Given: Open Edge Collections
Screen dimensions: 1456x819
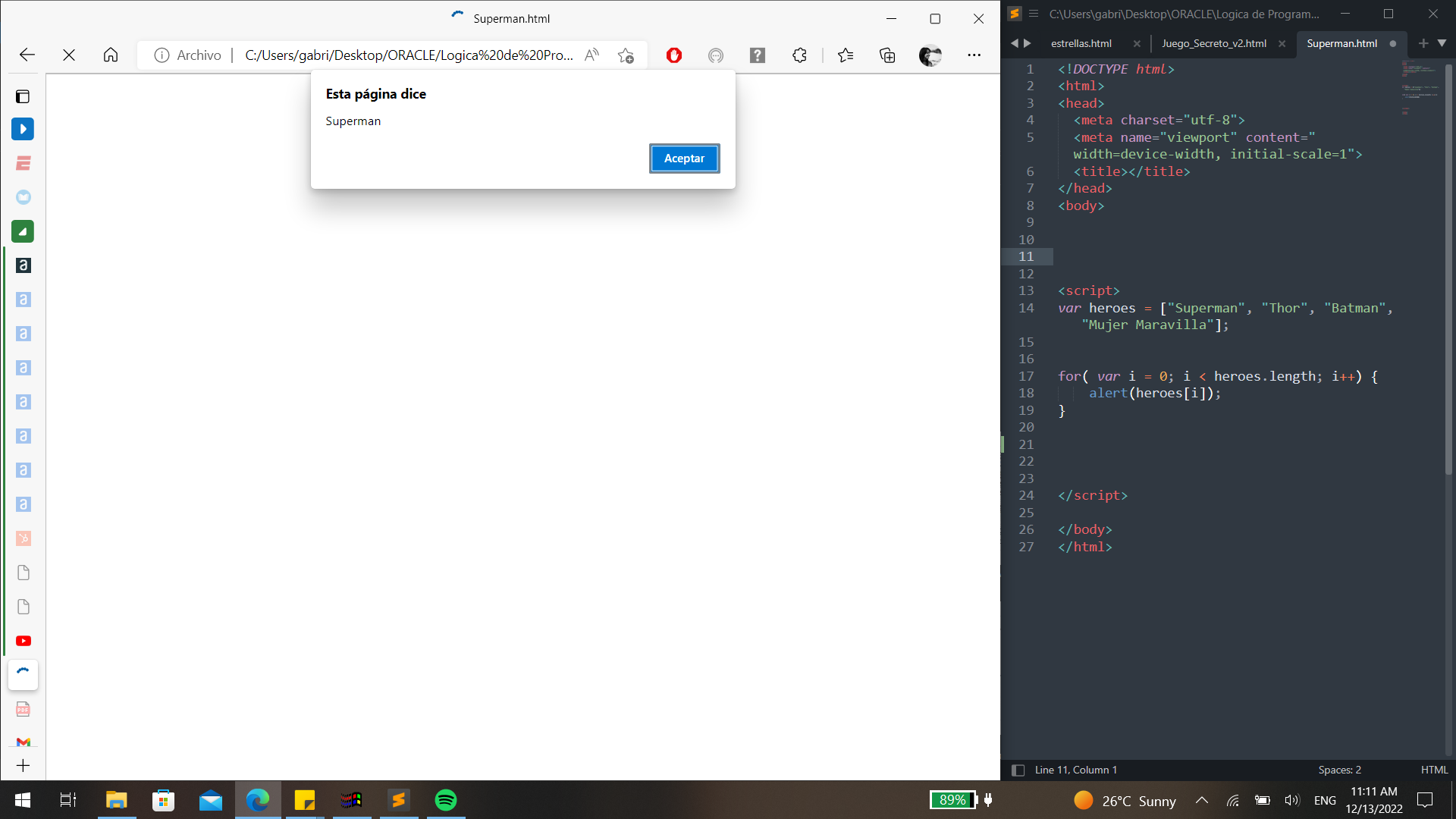Looking at the screenshot, I should pos(887,55).
